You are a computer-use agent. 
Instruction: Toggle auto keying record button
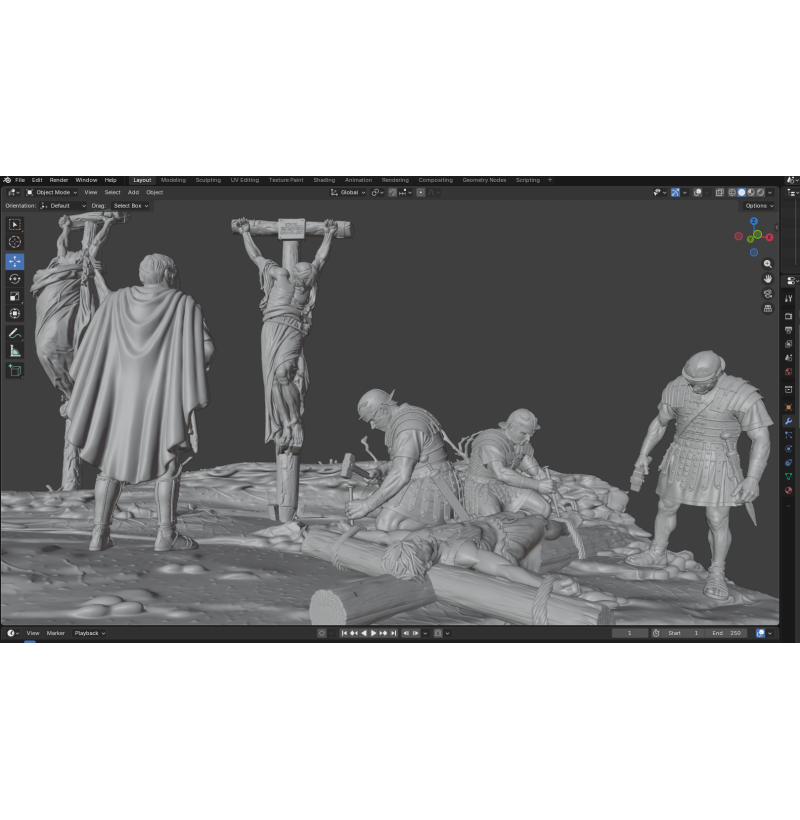tap(322, 633)
